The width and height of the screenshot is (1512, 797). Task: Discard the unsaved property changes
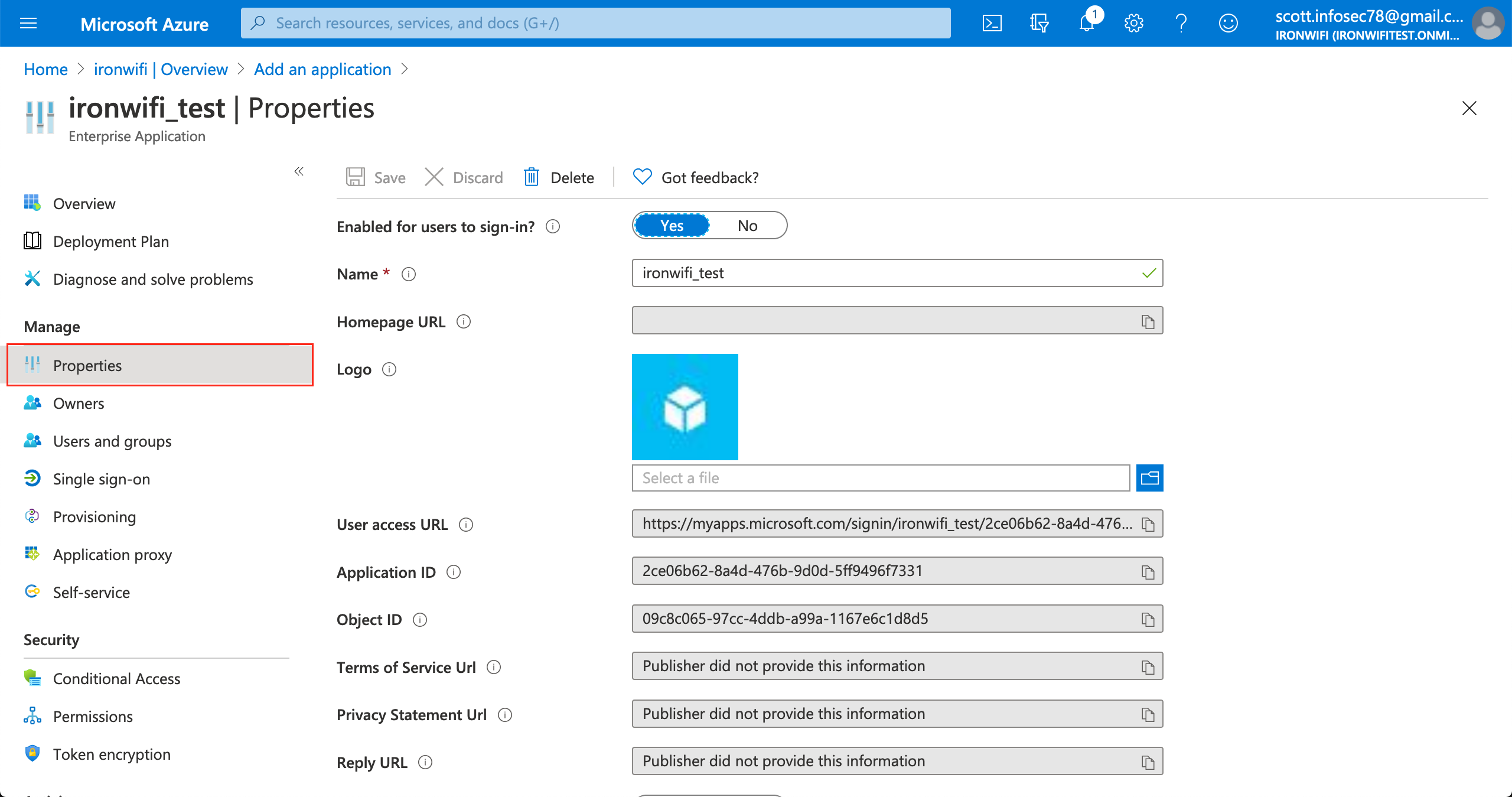[x=464, y=177]
